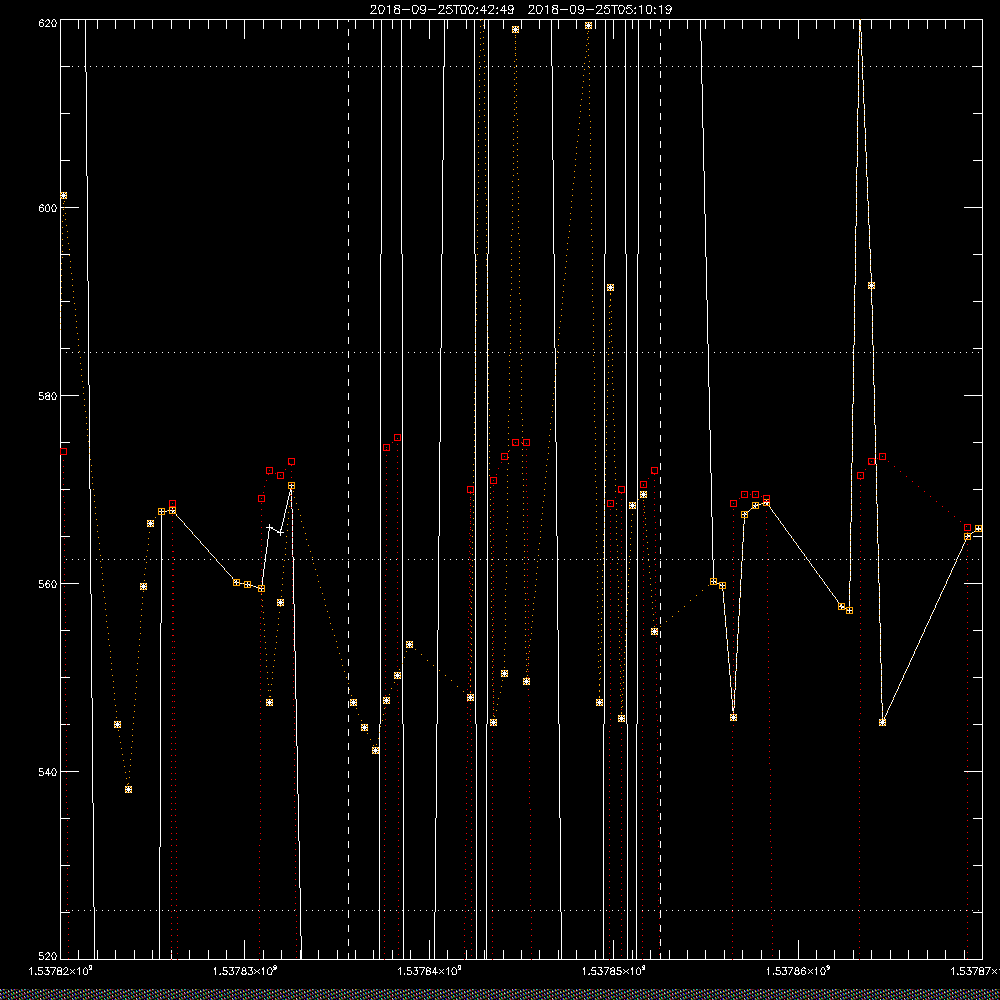Select the 620 y-axis label

click(48, 23)
